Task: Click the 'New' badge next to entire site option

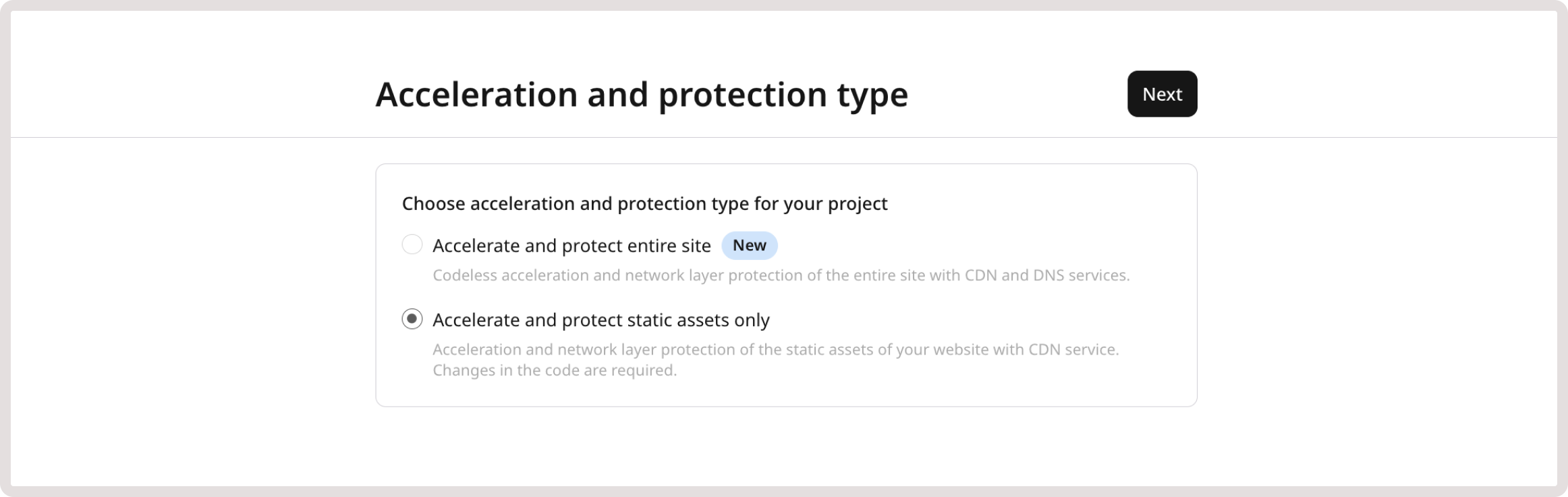Action: (749, 245)
